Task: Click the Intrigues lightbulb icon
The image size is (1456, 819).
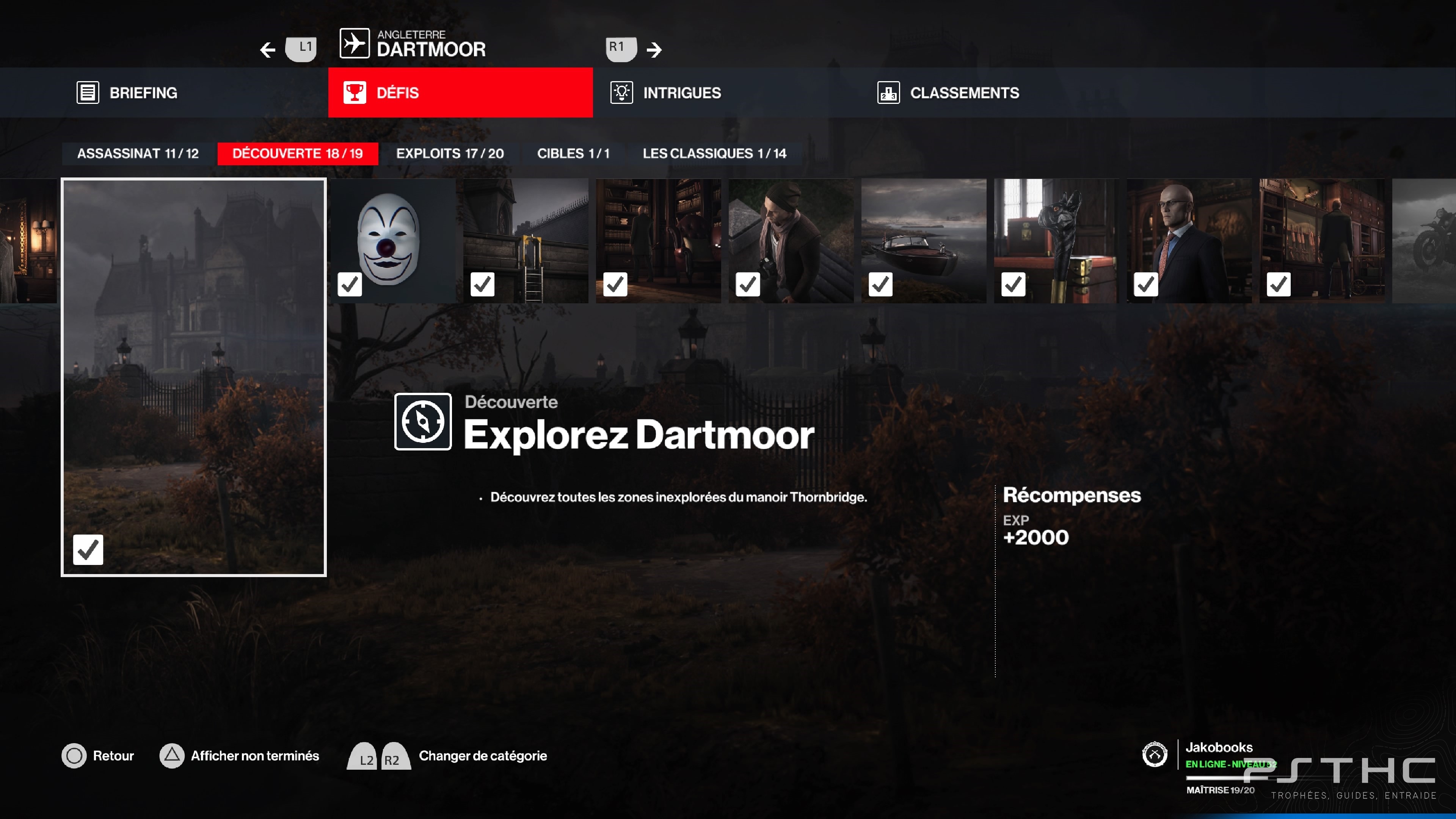Action: pyautogui.click(x=622, y=93)
